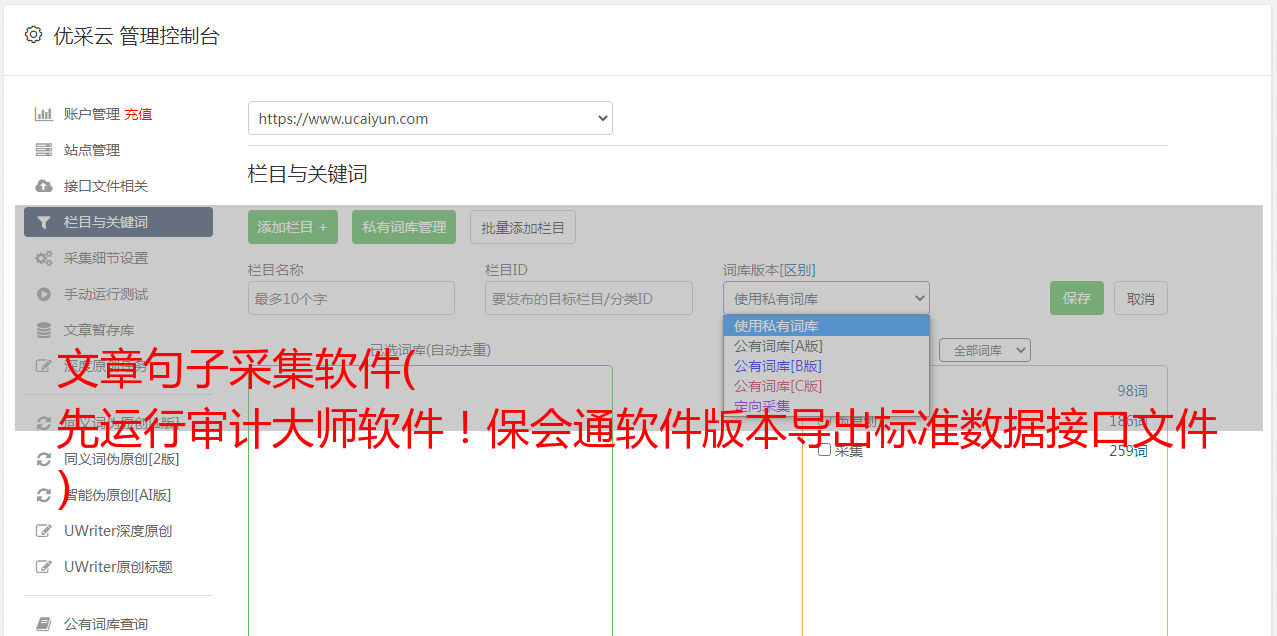Screen dimensions: 1277x636
Task: Open the 词库版本 dropdown showing 使用私有词库
Action: tap(826, 298)
